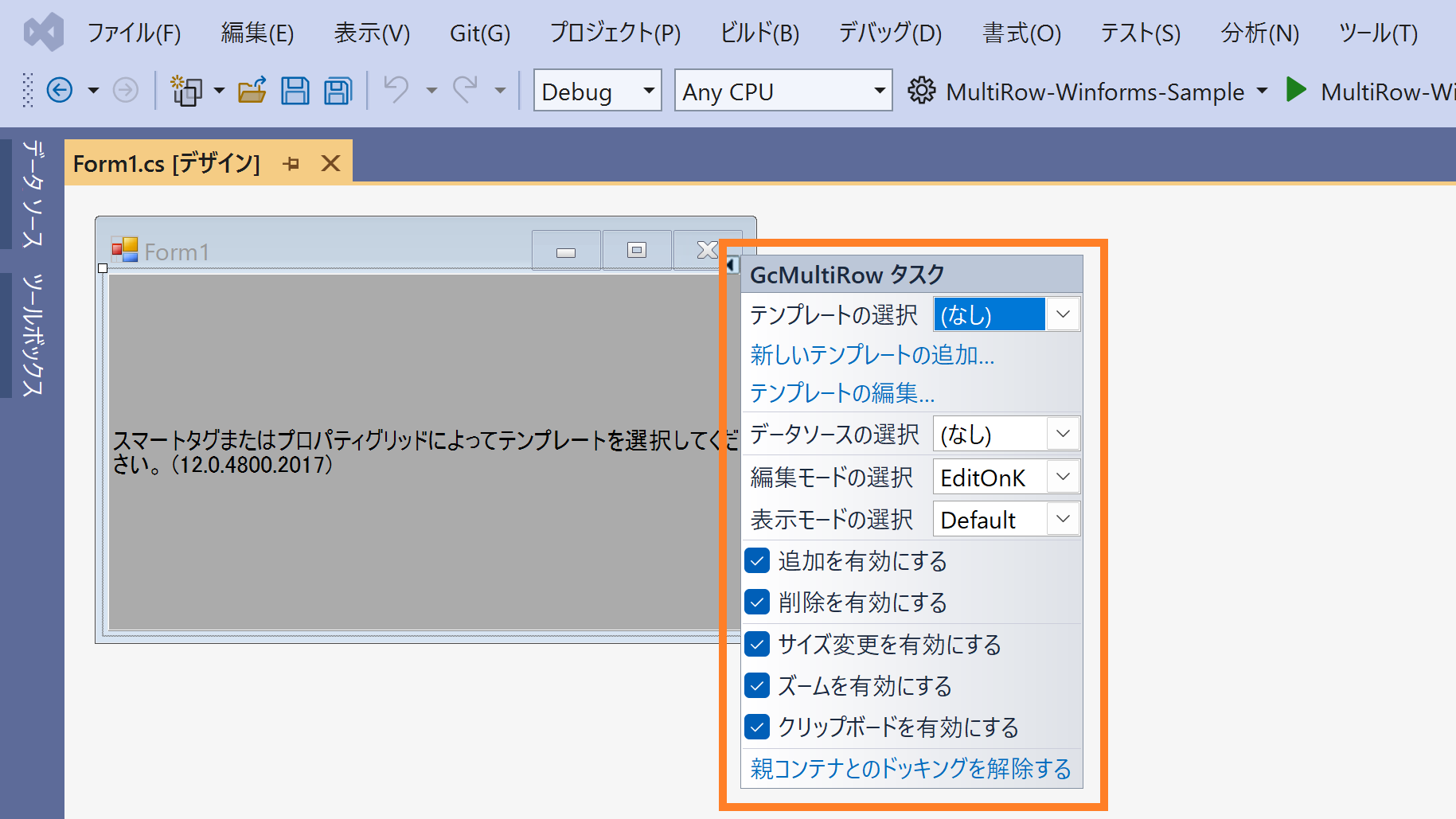1456x819 pixels.
Task: Expand the 編集モードの選択 dropdown
Action: (1063, 477)
